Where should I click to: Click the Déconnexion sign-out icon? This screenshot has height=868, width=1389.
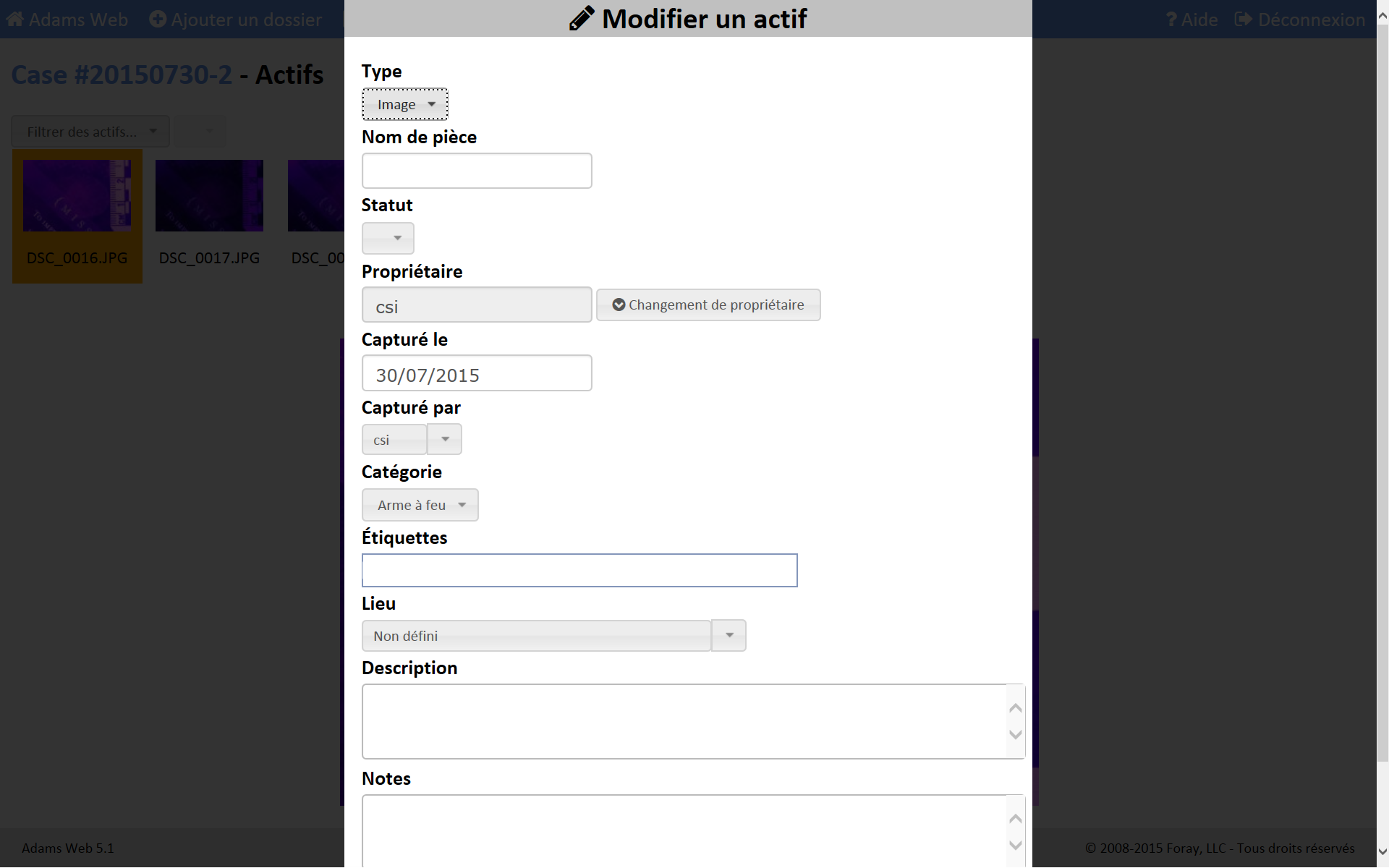click(x=1243, y=20)
